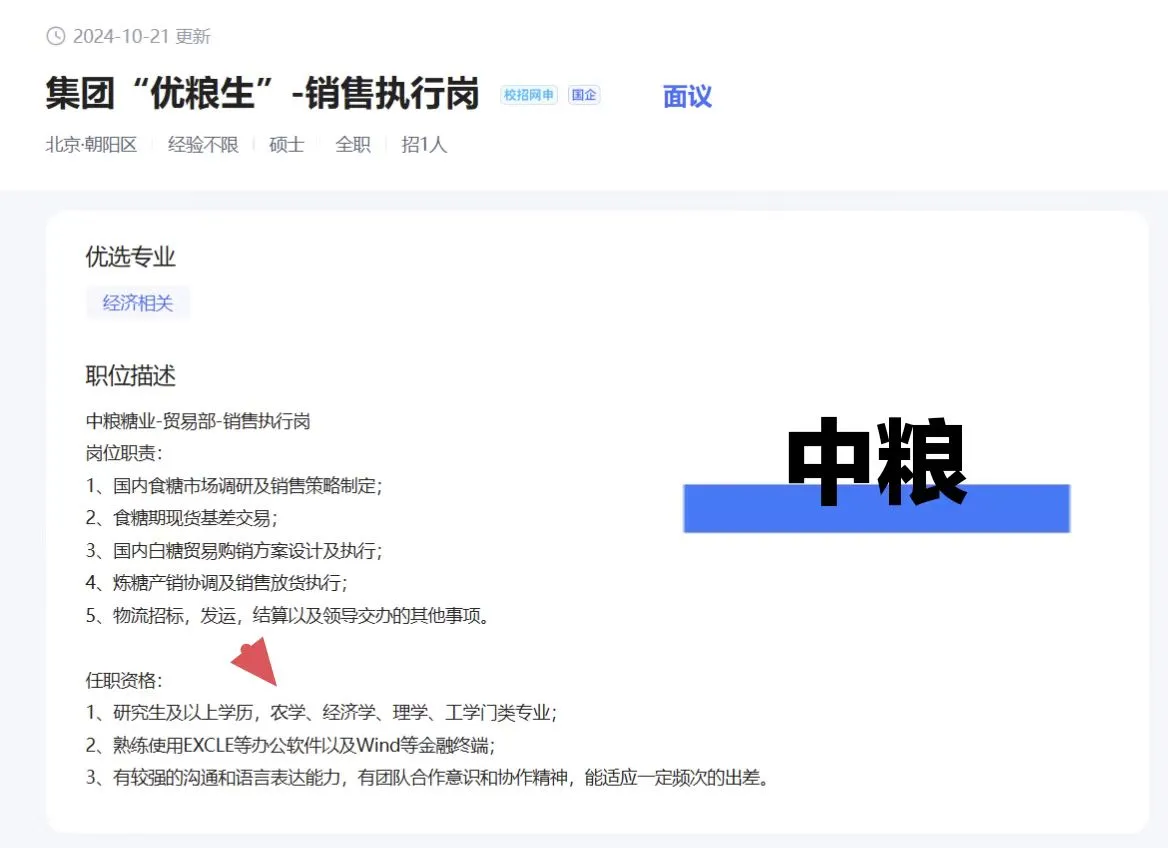Click the 2024-10-21 更新 date text
This screenshot has width=1168, height=848.
click(x=142, y=37)
